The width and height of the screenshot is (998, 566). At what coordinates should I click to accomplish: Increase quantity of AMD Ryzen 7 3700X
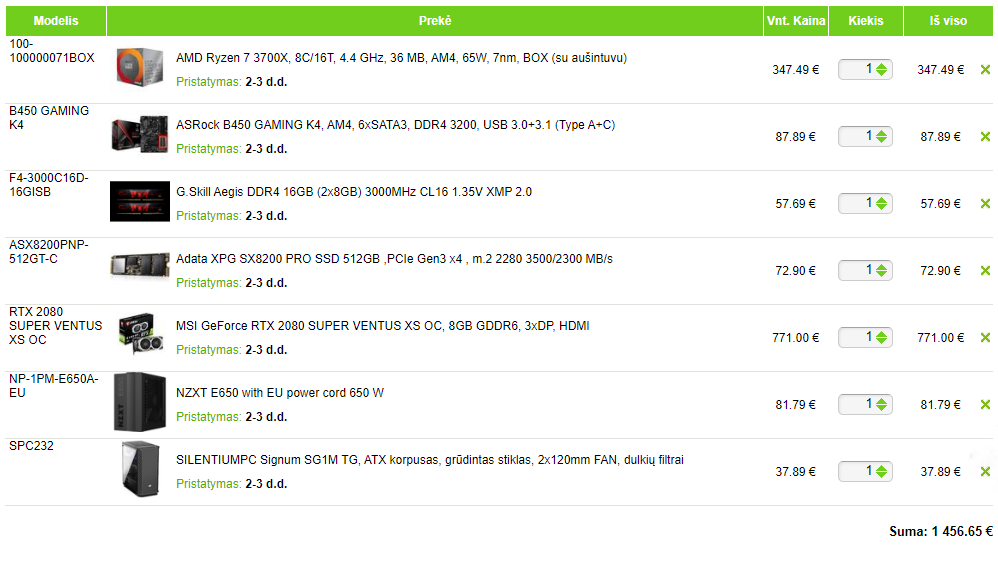tap(881, 66)
